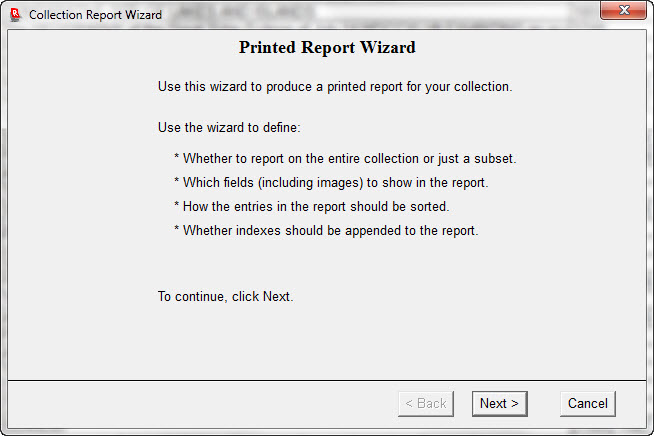Image resolution: width=654 pixels, height=436 pixels.
Task: Click the greyed-out < Back button
Action: [425, 403]
